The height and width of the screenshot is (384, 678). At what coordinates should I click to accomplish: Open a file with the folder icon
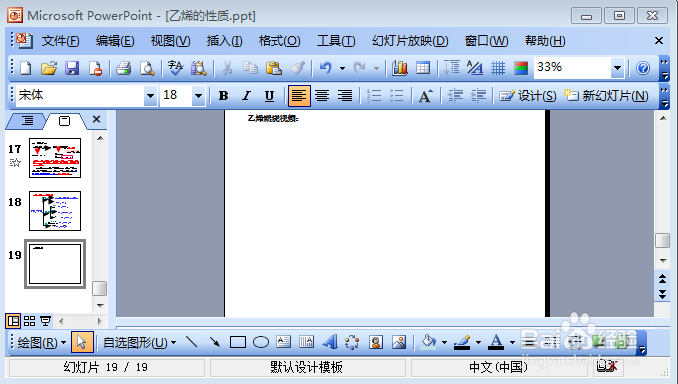tap(49, 68)
